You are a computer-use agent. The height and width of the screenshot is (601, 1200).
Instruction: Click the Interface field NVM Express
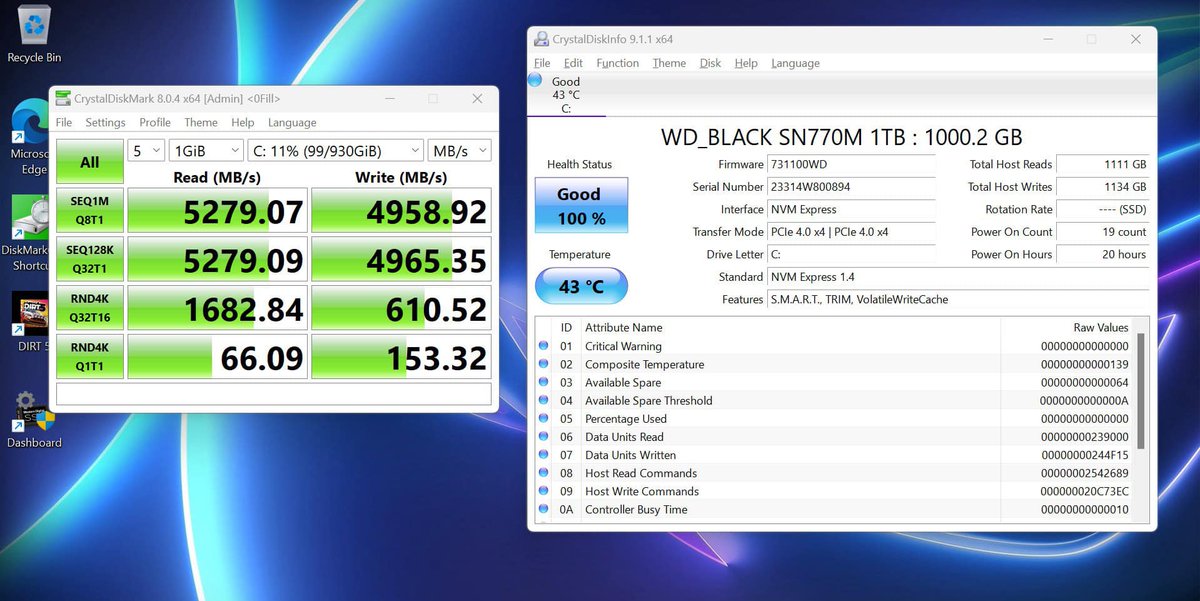click(851, 210)
